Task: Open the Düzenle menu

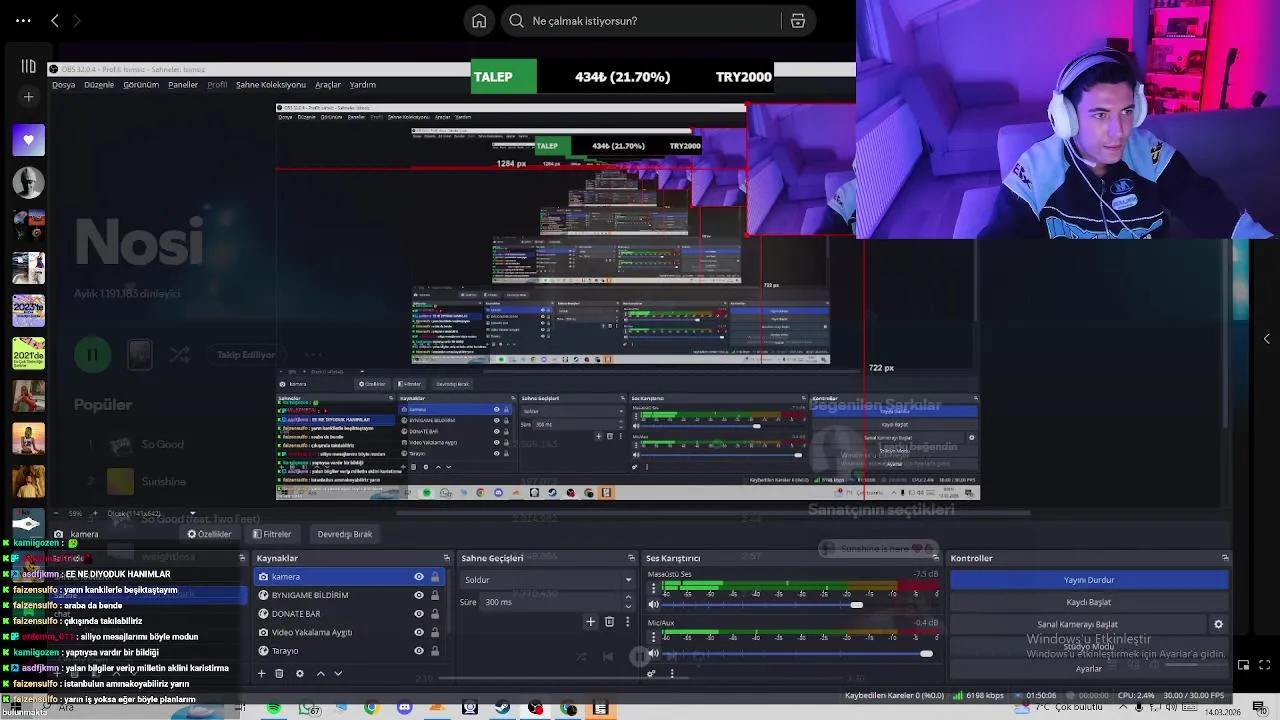Action: pos(99,85)
